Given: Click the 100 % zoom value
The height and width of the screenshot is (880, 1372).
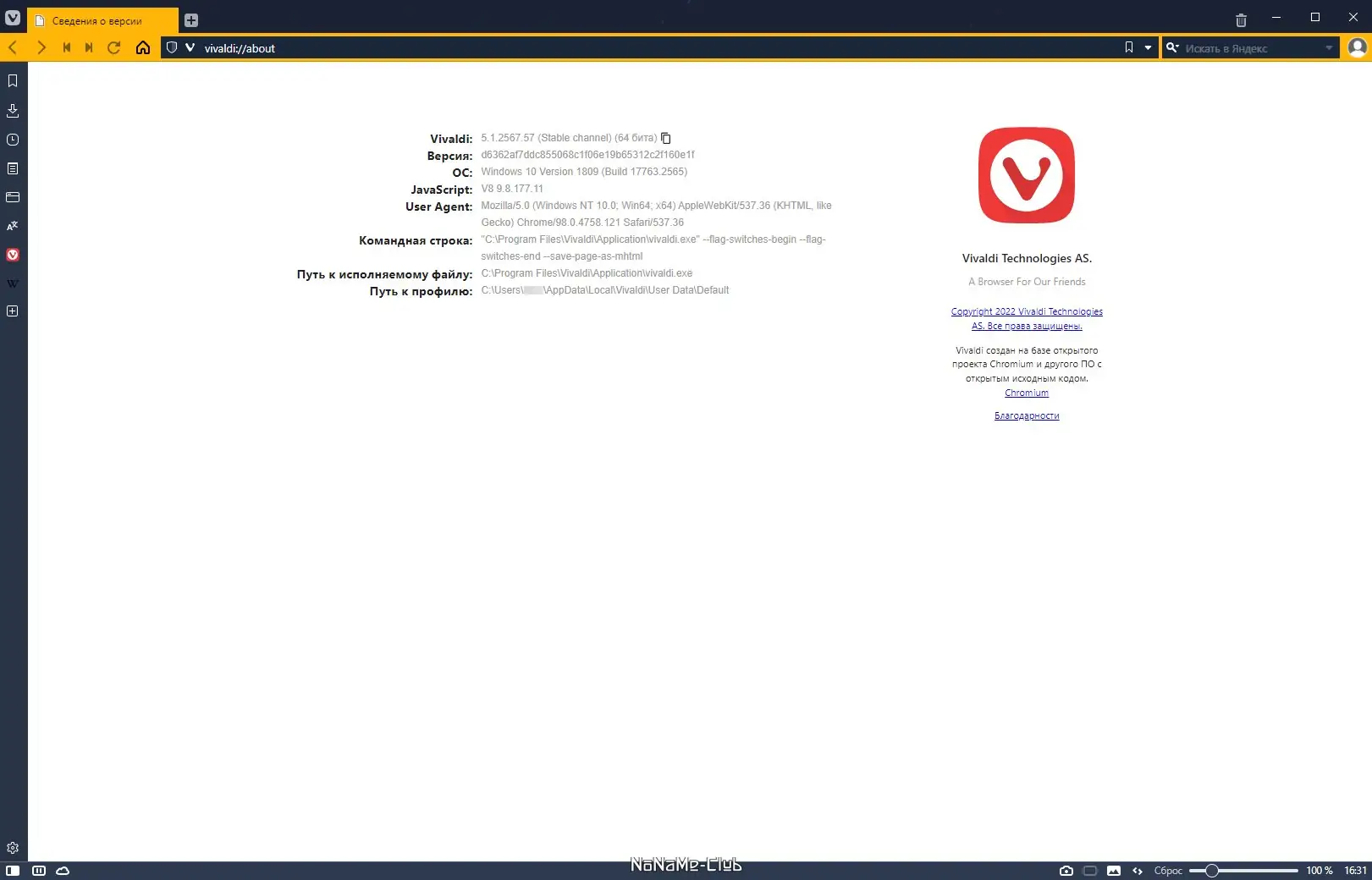Looking at the screenshot, I should click(1320, 871).
